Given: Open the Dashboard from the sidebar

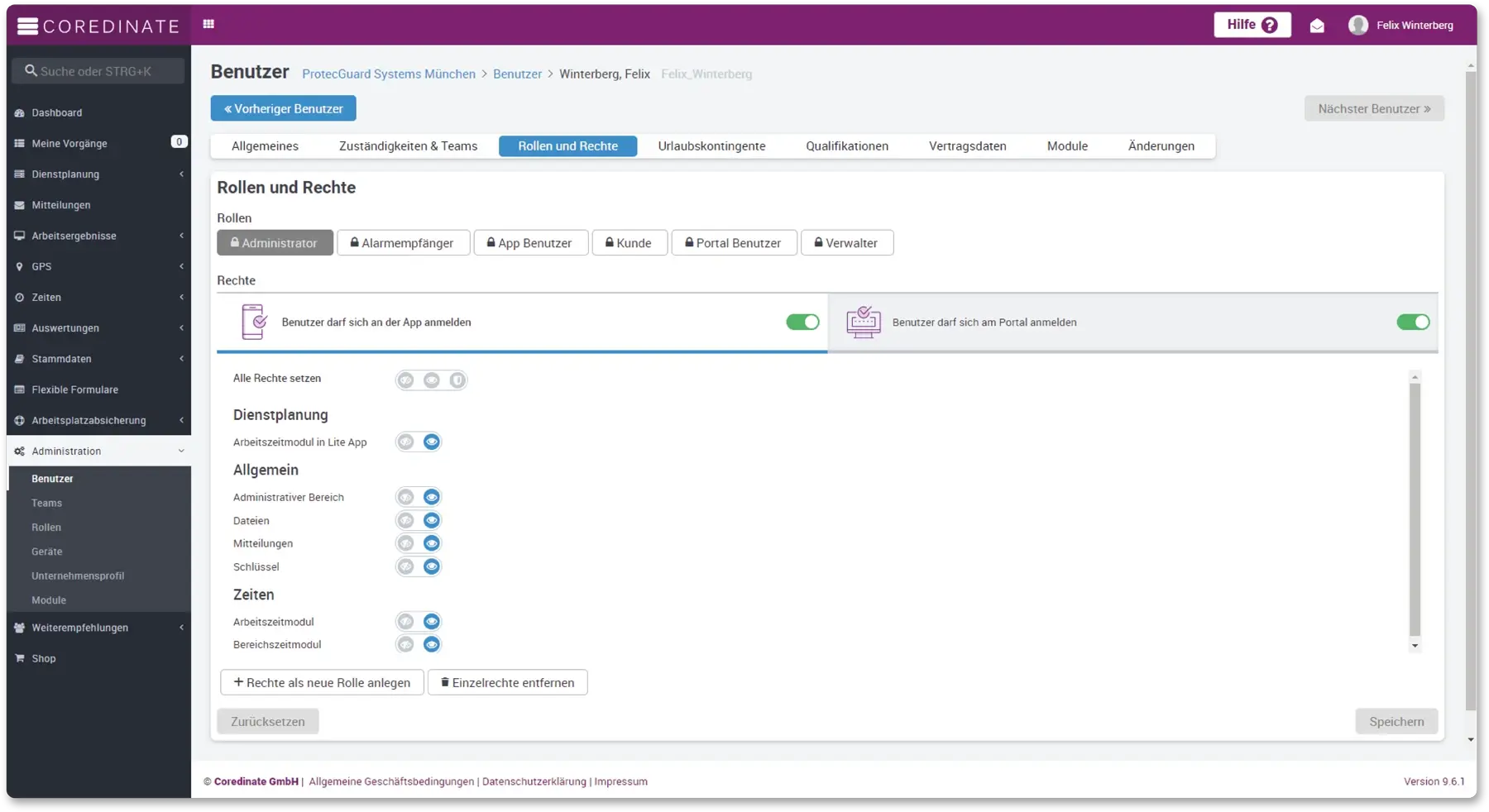Looking at the screenshot, I should pos(57,112).
